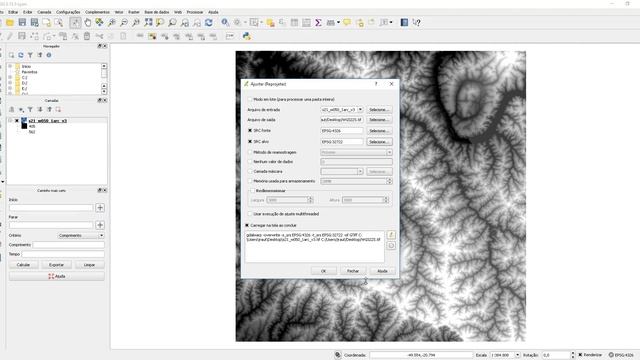The width and height of the screenshot is (640, 360).
Task: Select the Pan Map hand tool
Action: point(87,22)
